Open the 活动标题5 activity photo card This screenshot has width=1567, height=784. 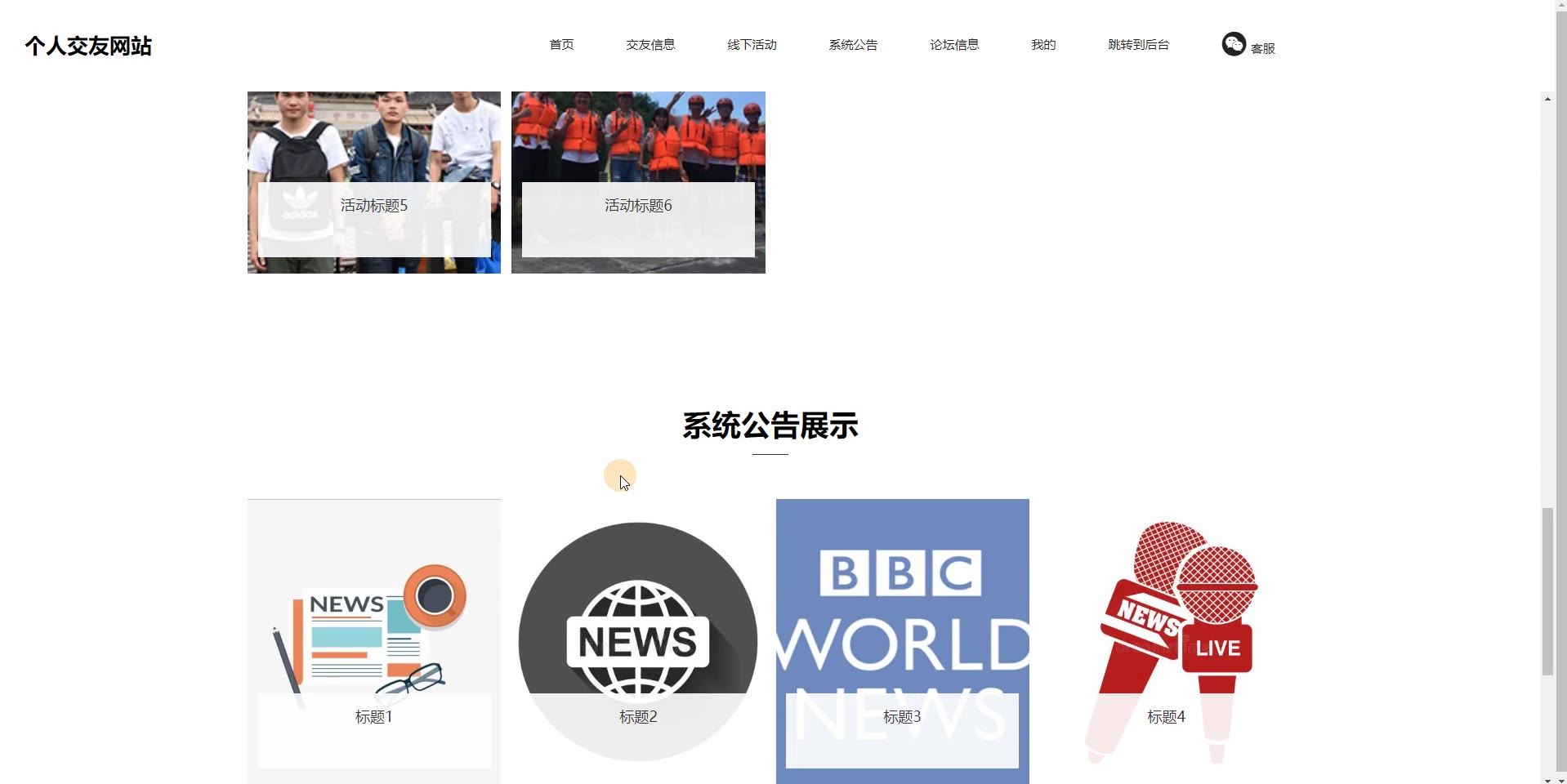[374, 182]
